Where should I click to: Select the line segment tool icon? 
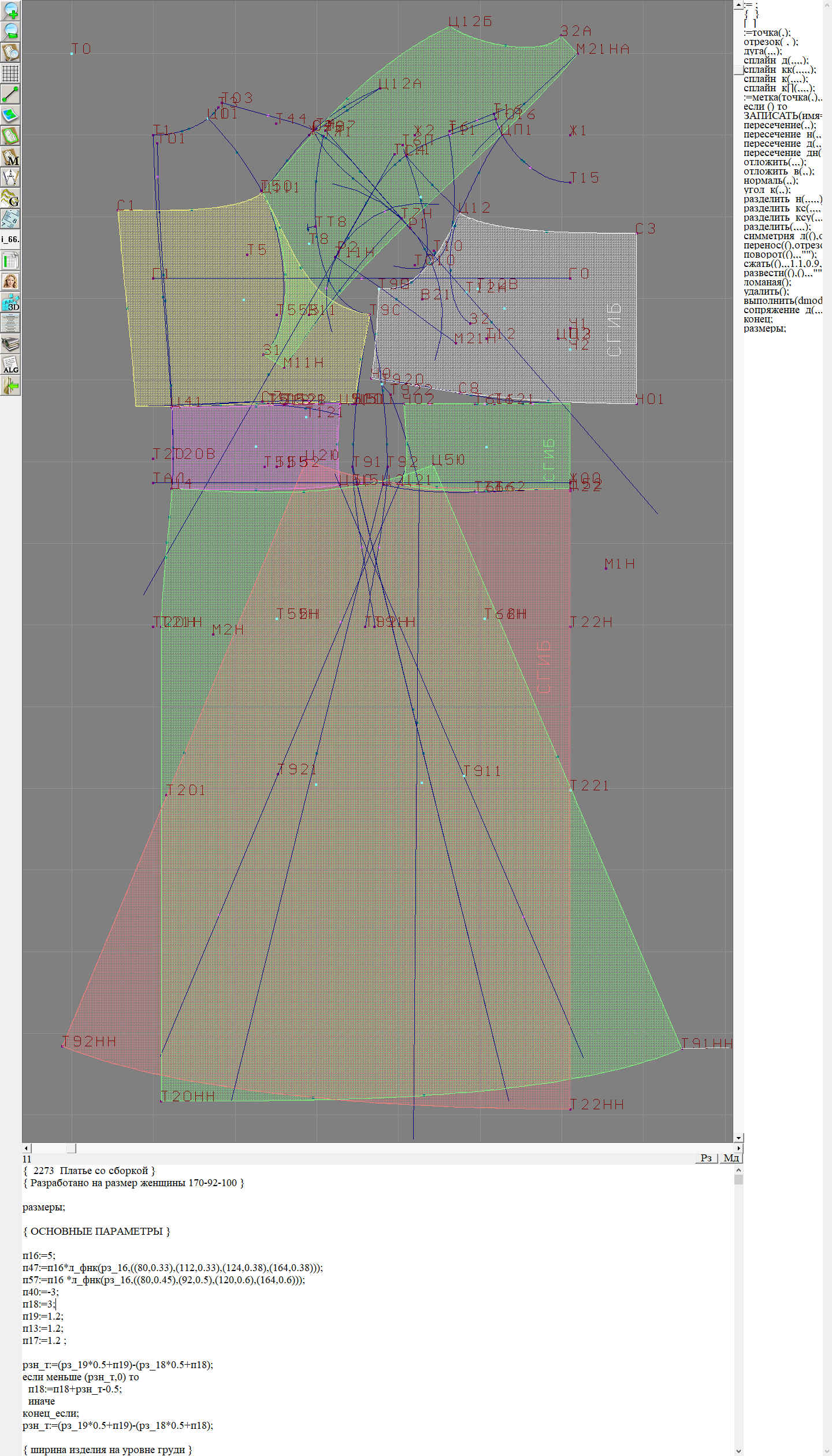coord(10,94)
